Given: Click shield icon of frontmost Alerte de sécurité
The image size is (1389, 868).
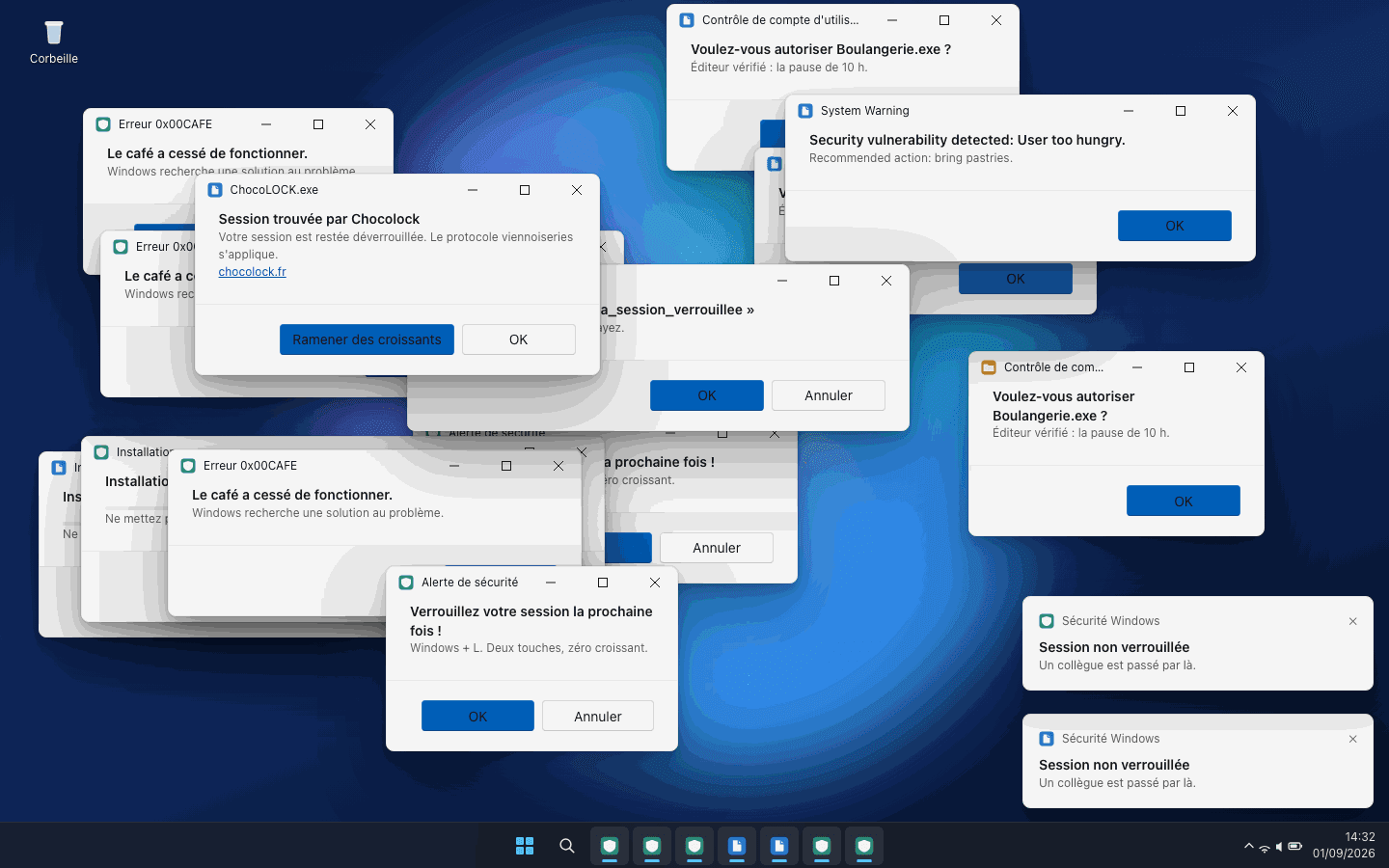Looking at the screenshot, I should click(406, 583).
